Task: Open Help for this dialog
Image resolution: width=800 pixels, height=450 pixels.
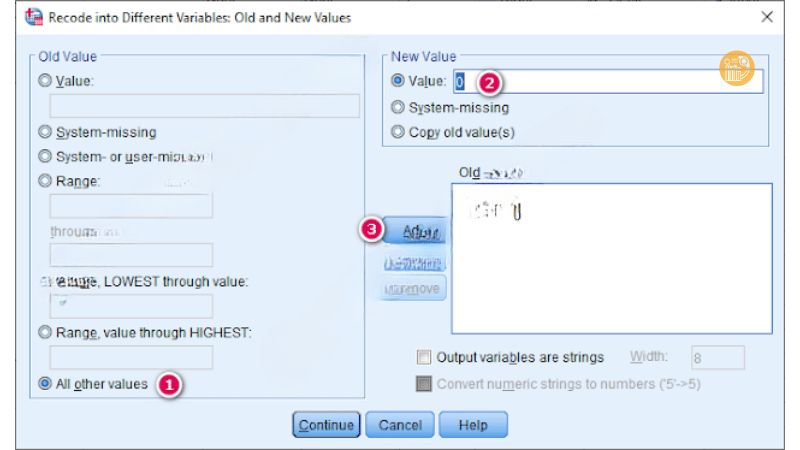Action: click(x=472, y=425)
